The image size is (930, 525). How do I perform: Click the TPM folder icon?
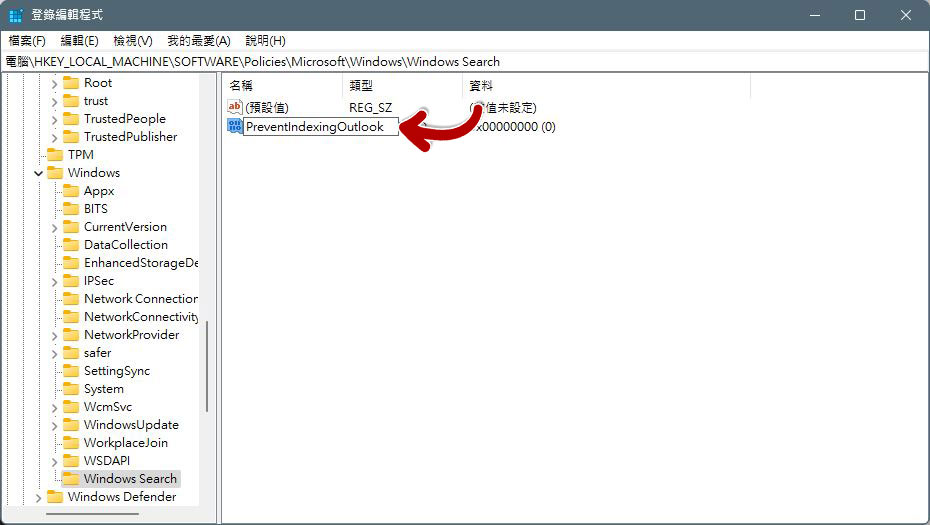click(55, 155)
